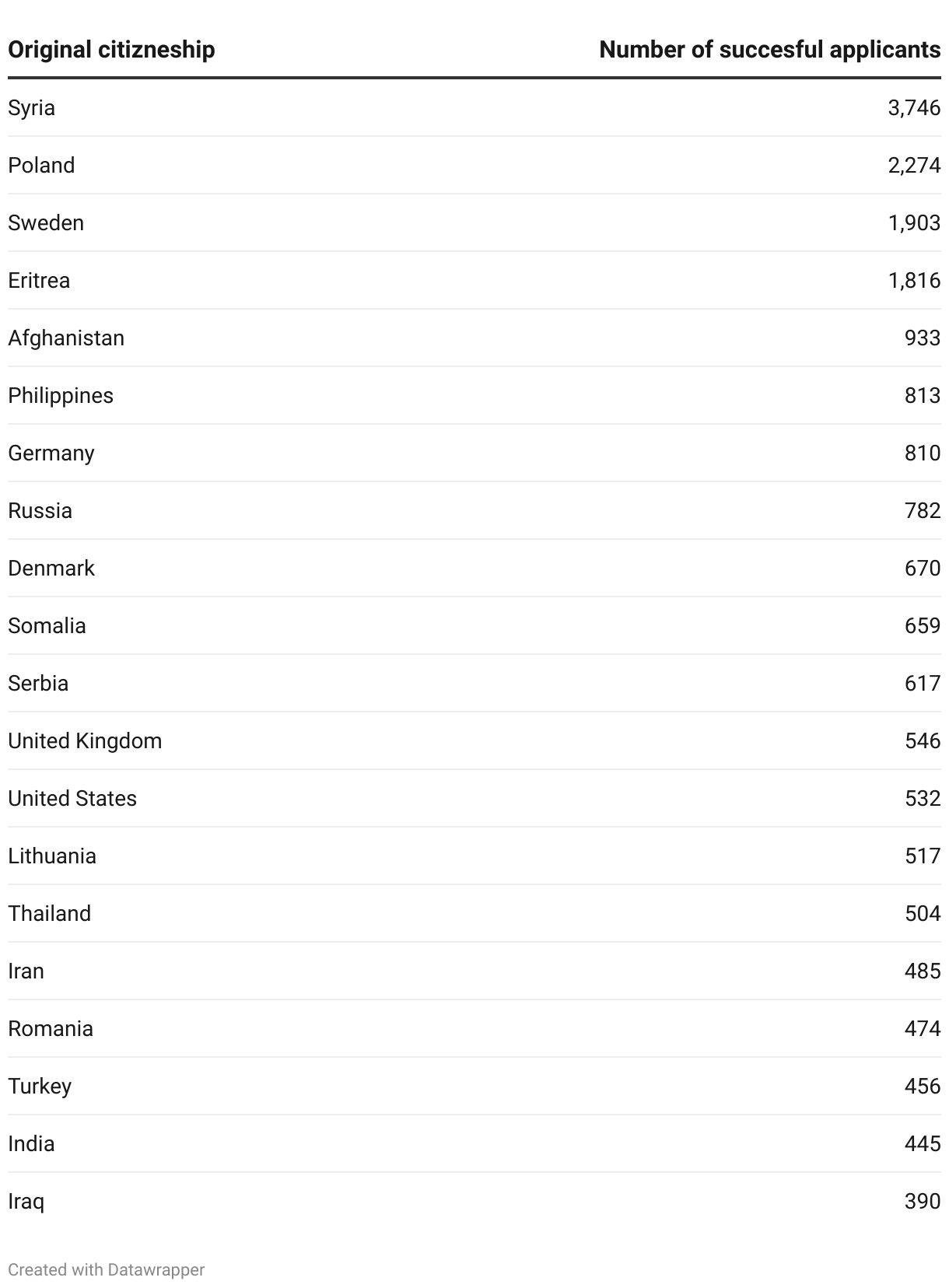Screen dimensions: 949x1288
Task: Select the Romania row label
Action: click(x=51, y=1028)
